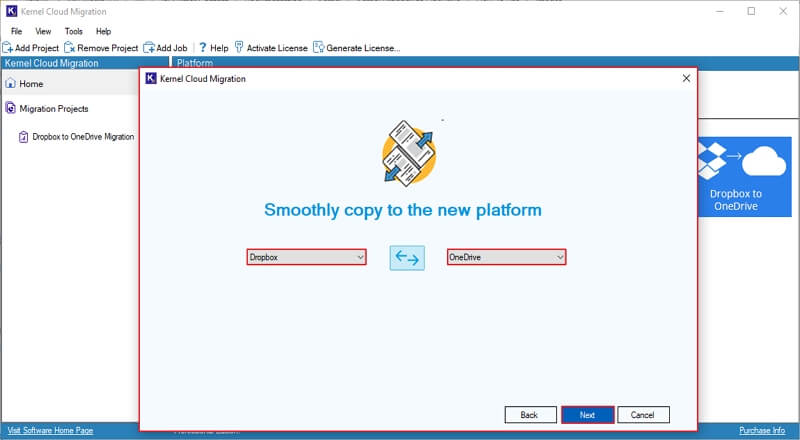Click the Activate License toolbar label
The image size is (800, 440).
pos(277,48)
